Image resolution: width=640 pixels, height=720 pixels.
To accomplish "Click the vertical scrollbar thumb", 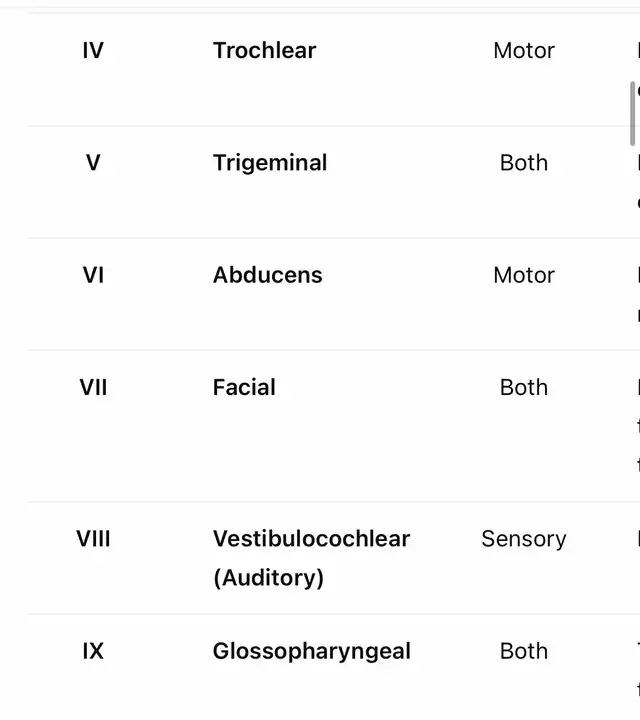I will [x=633, y=112].
